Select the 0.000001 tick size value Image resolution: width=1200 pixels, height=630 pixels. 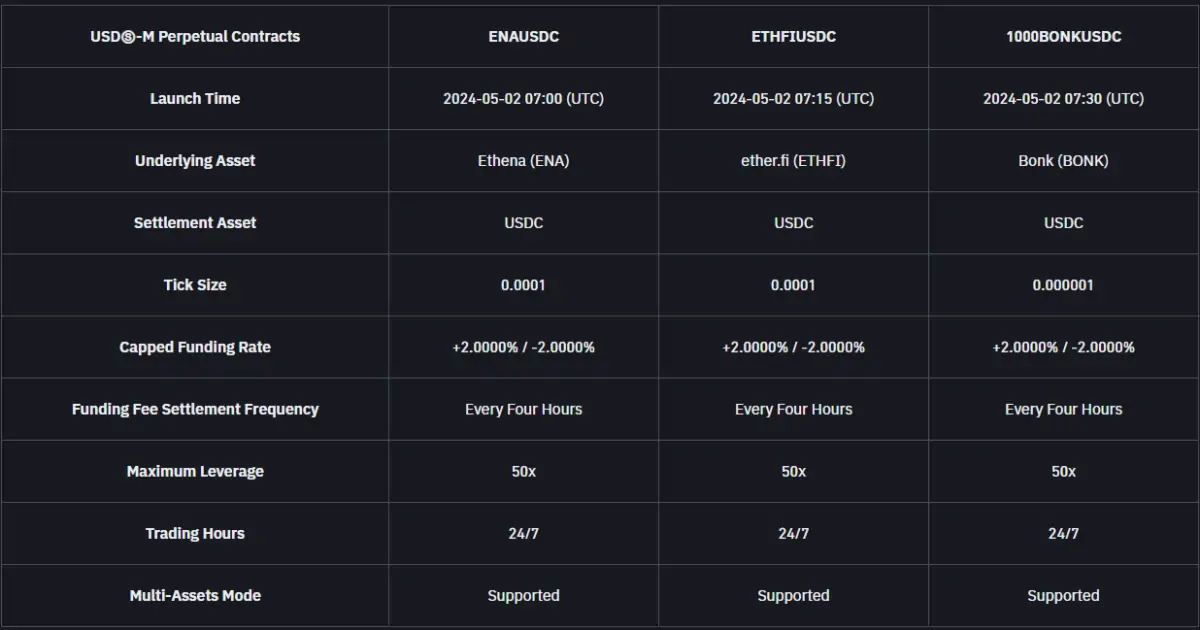(1063, 284)
